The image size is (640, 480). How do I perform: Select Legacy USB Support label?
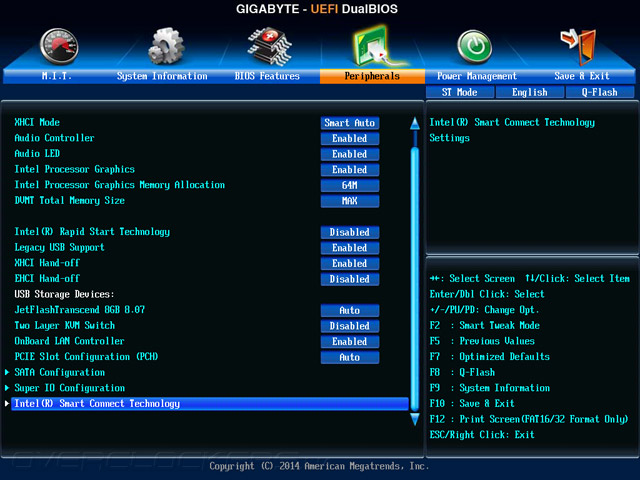59,247
